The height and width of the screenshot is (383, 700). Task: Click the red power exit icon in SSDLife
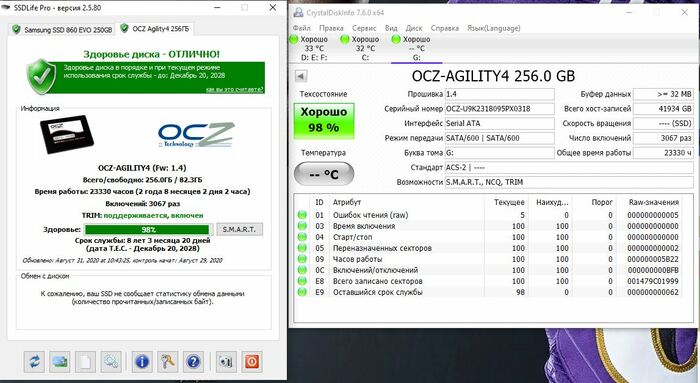tap(252, 361)
